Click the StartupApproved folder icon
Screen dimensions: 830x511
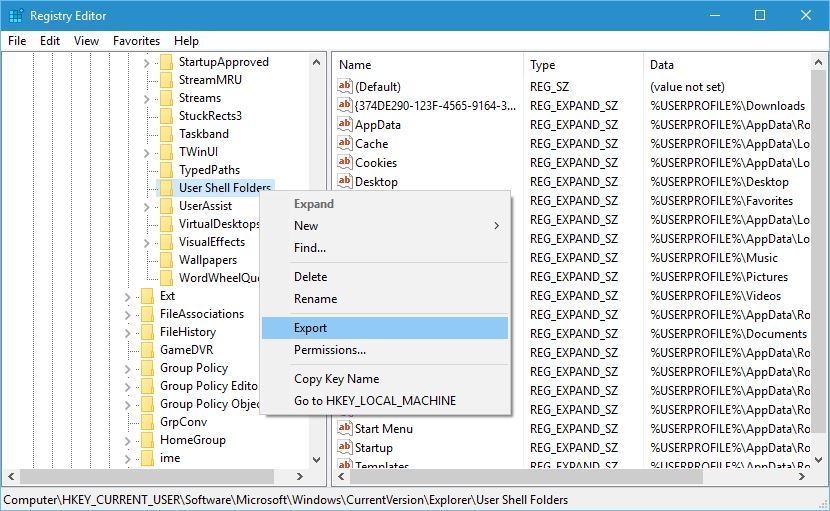tap(166, 62)
